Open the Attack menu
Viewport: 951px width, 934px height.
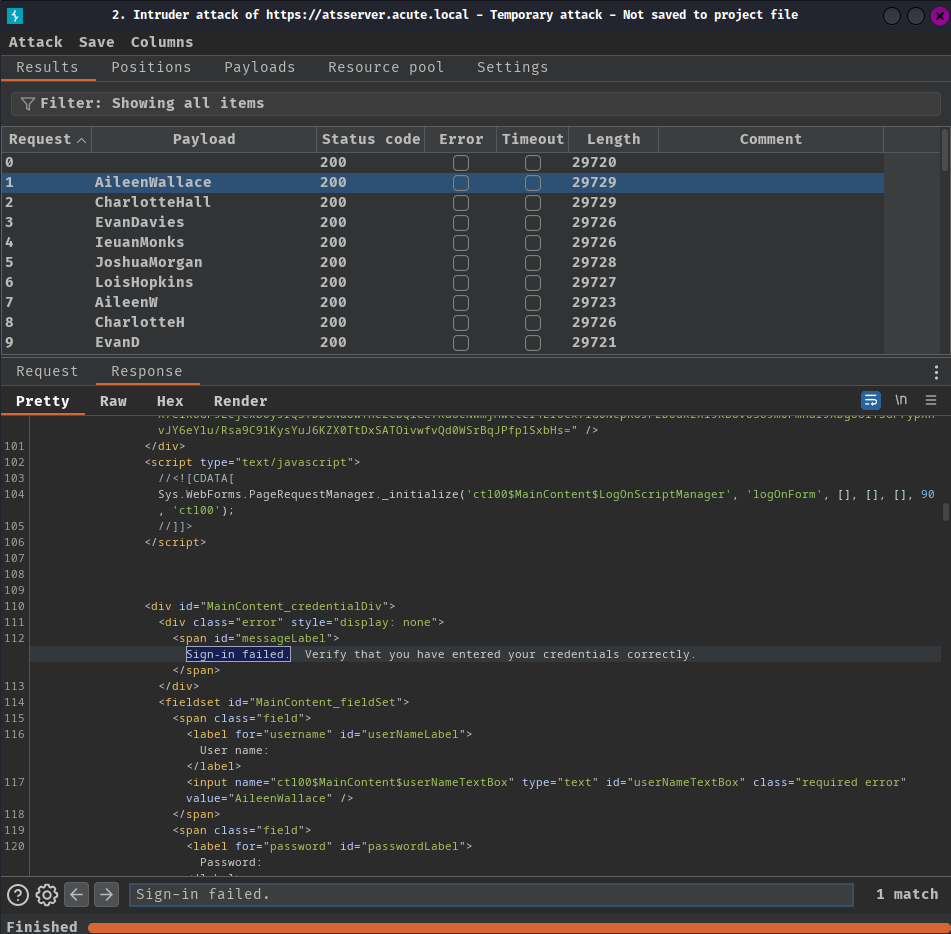pos(35,42)
